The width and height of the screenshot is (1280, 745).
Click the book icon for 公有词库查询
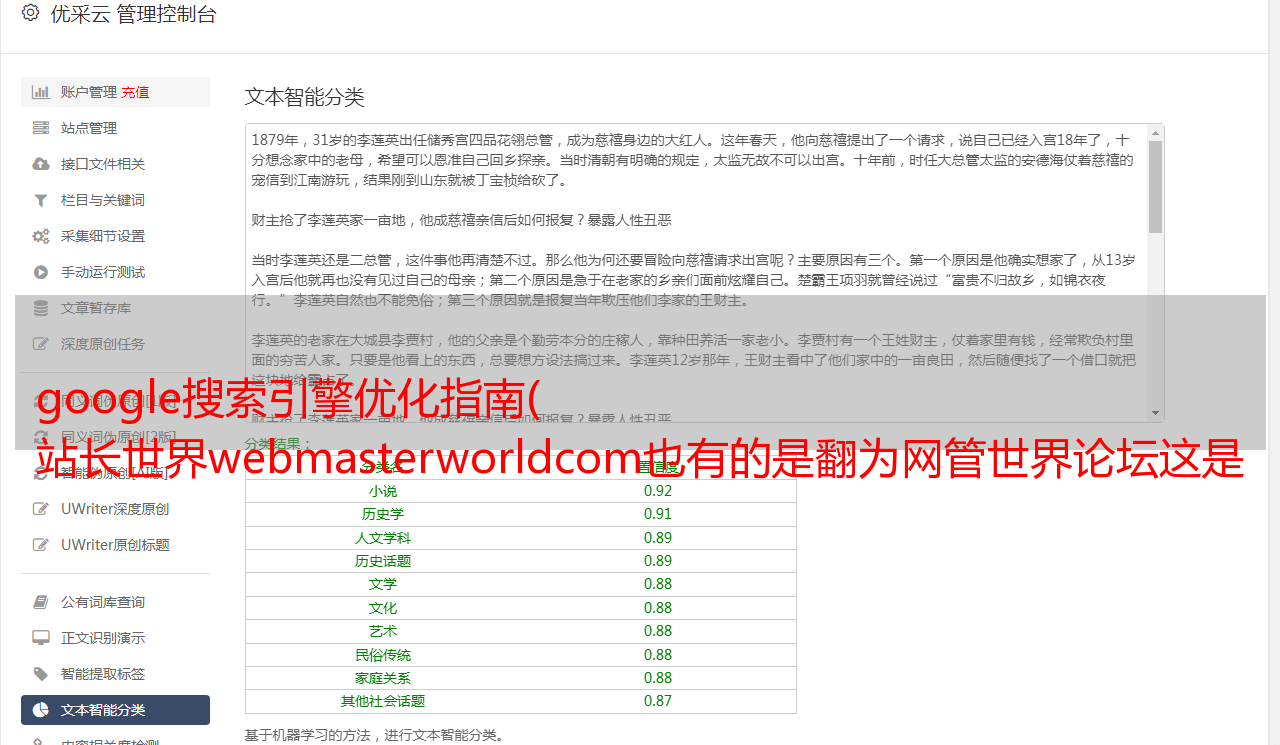tap(41, 602)
